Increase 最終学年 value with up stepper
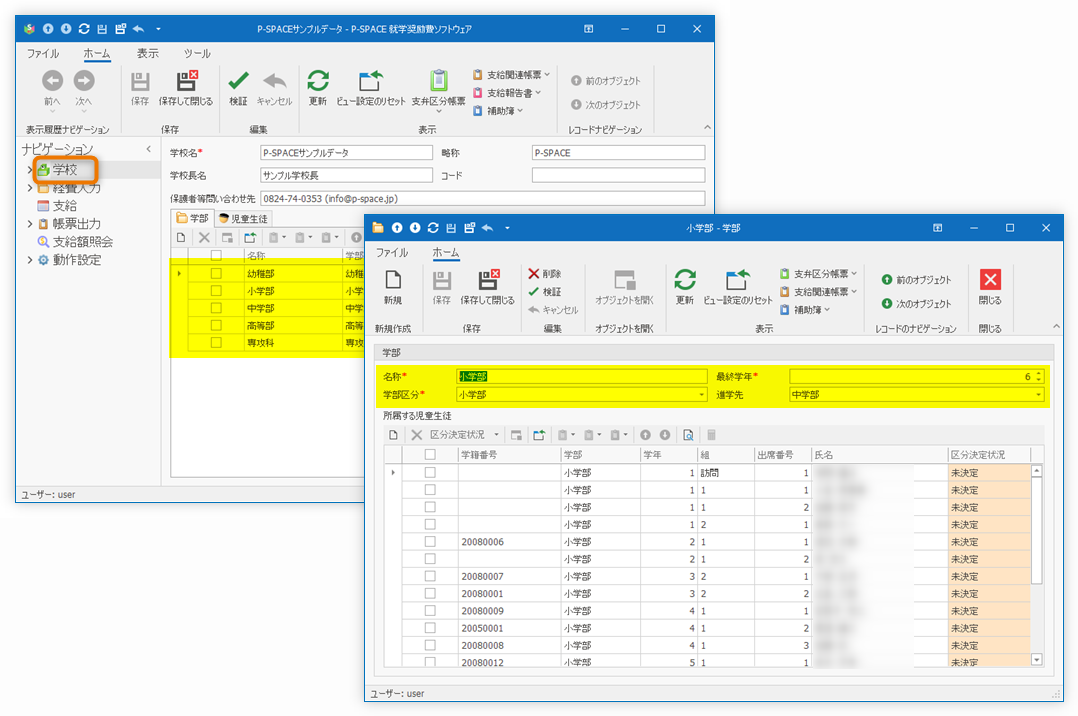 click(1039, 373)
